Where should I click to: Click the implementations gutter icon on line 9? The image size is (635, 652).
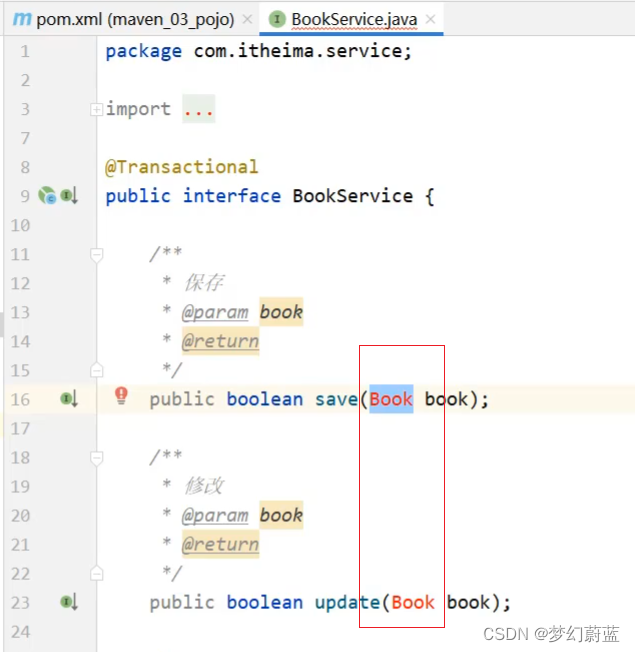pos(69,195)
